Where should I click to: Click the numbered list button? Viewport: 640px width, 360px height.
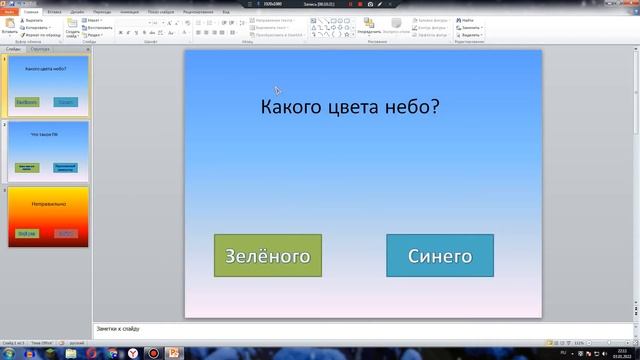coord(210,23)
